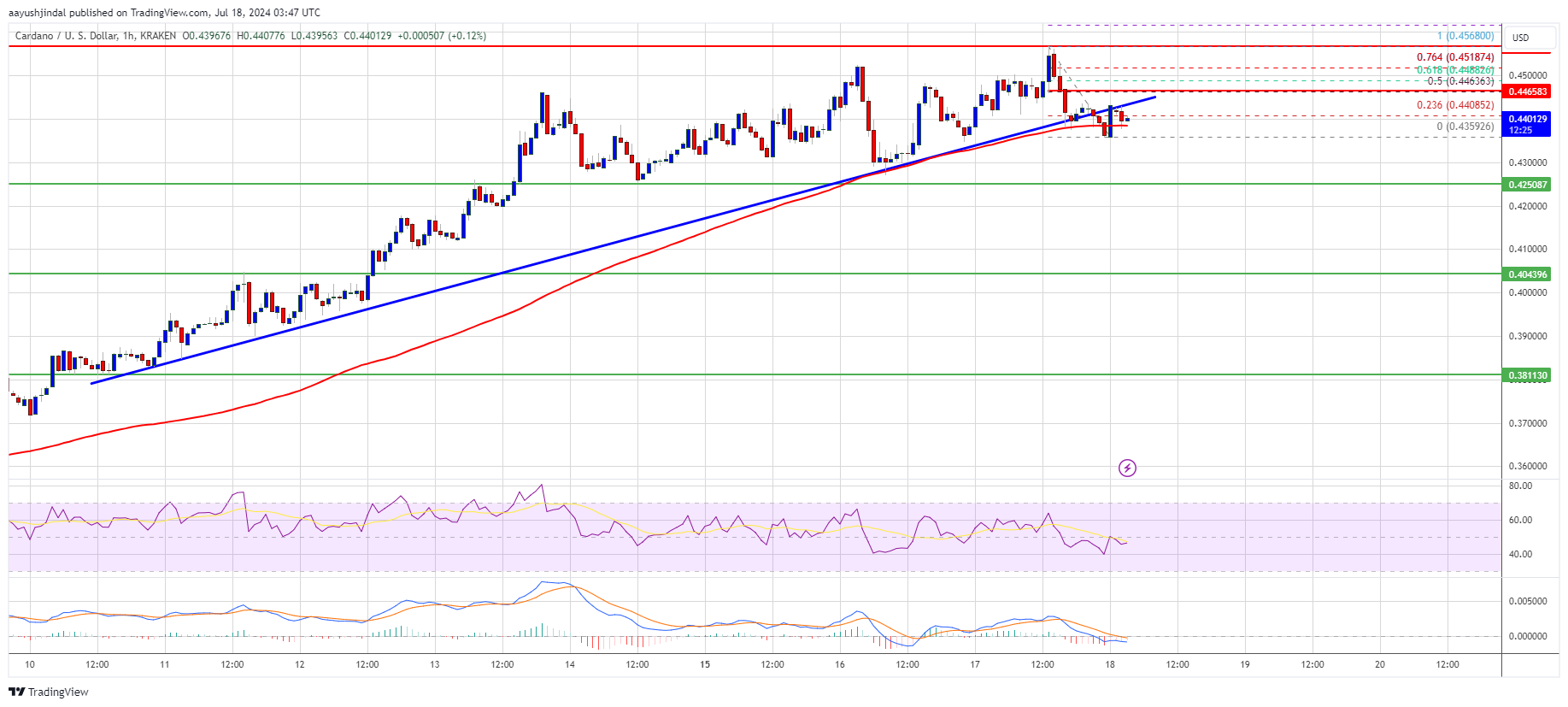Click the TradingView logo at bottom left
Viewport: 1568px width, 707px height.
click(49, 692)
